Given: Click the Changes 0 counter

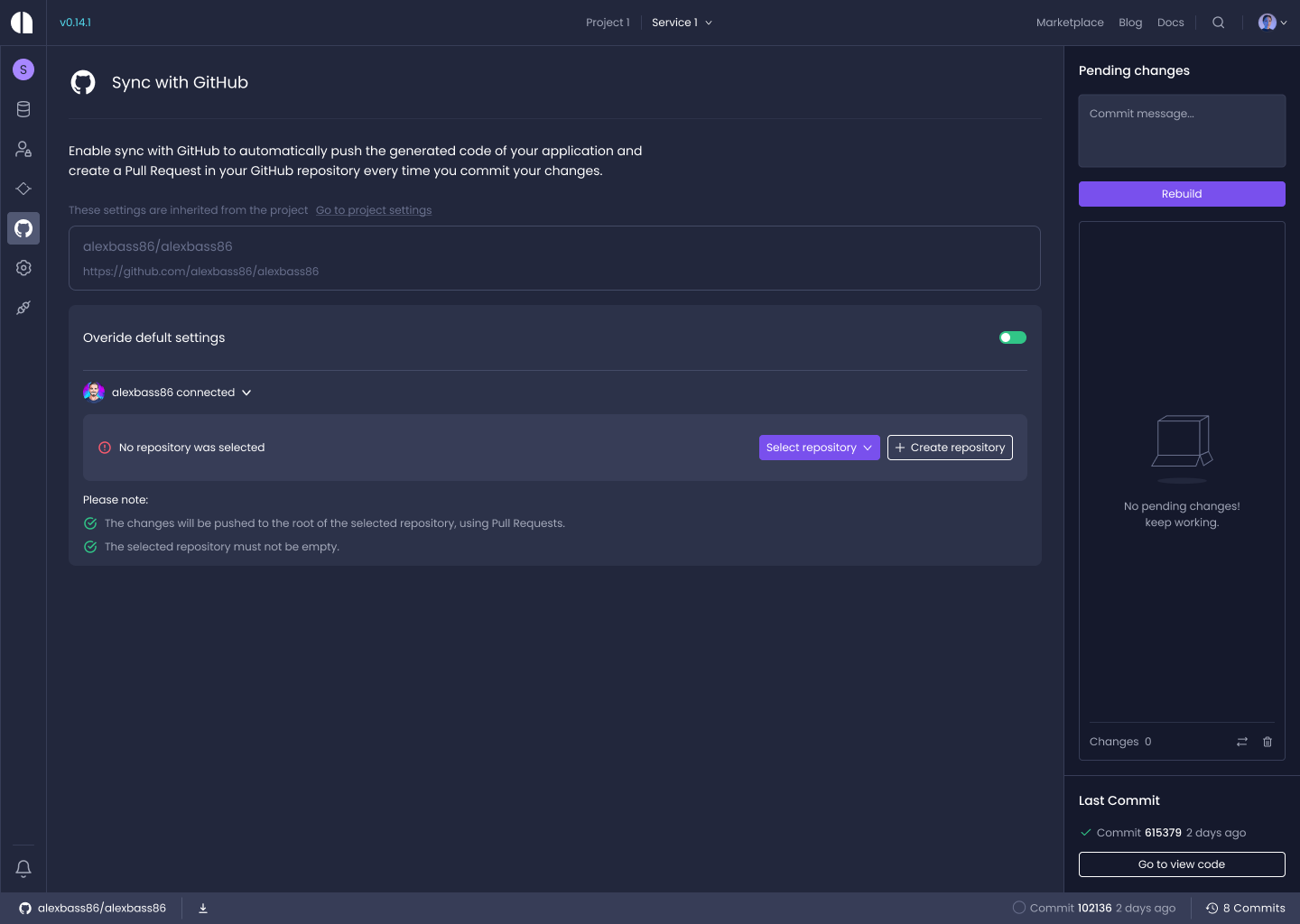Looking at the screenshot, I should 1120,742.
